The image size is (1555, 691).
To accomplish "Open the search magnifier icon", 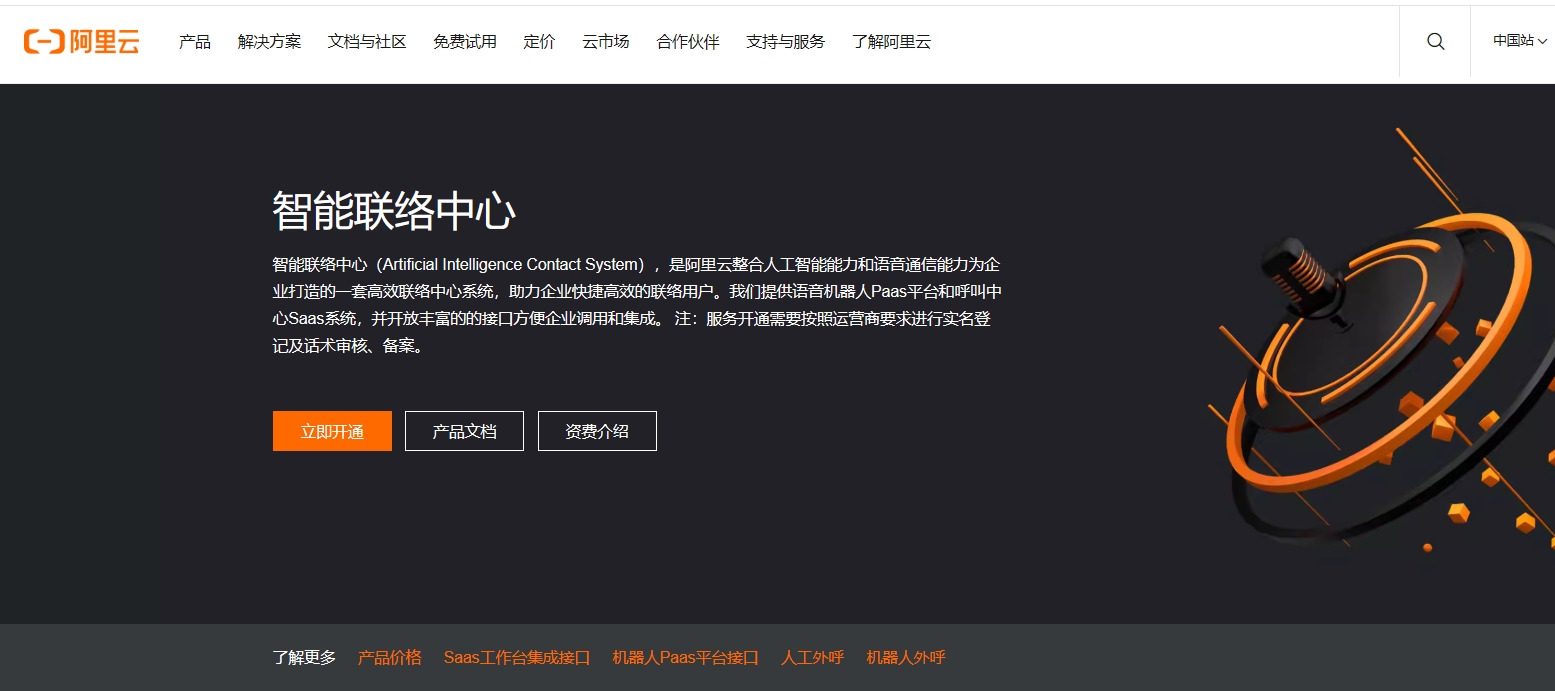I will pos(1435,41).
